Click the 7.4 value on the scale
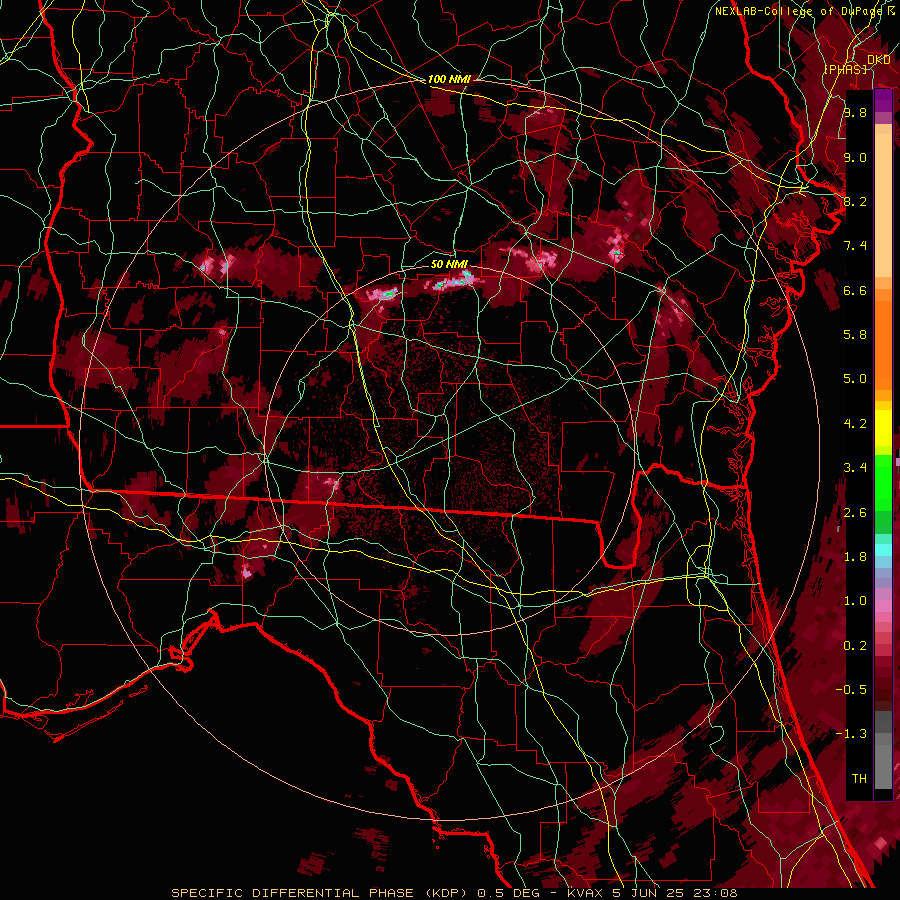The image size is (900, 900). (x=855, y=246)
